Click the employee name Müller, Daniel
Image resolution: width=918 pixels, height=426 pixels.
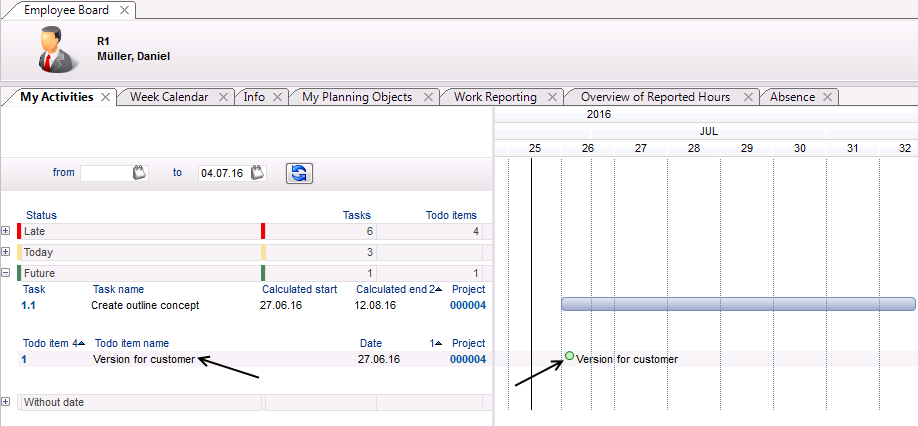coord(133,57)
